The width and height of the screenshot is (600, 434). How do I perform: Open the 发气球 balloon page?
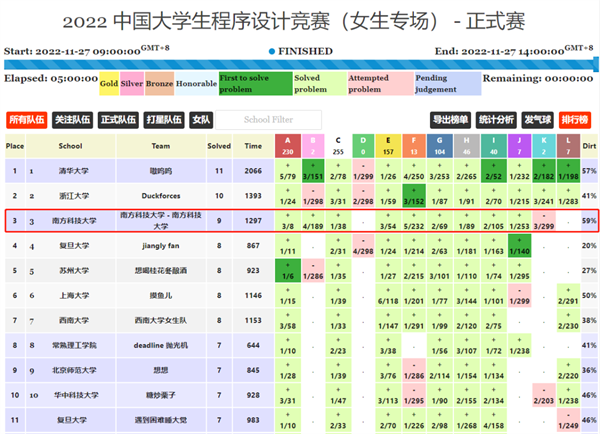[538, 120]
